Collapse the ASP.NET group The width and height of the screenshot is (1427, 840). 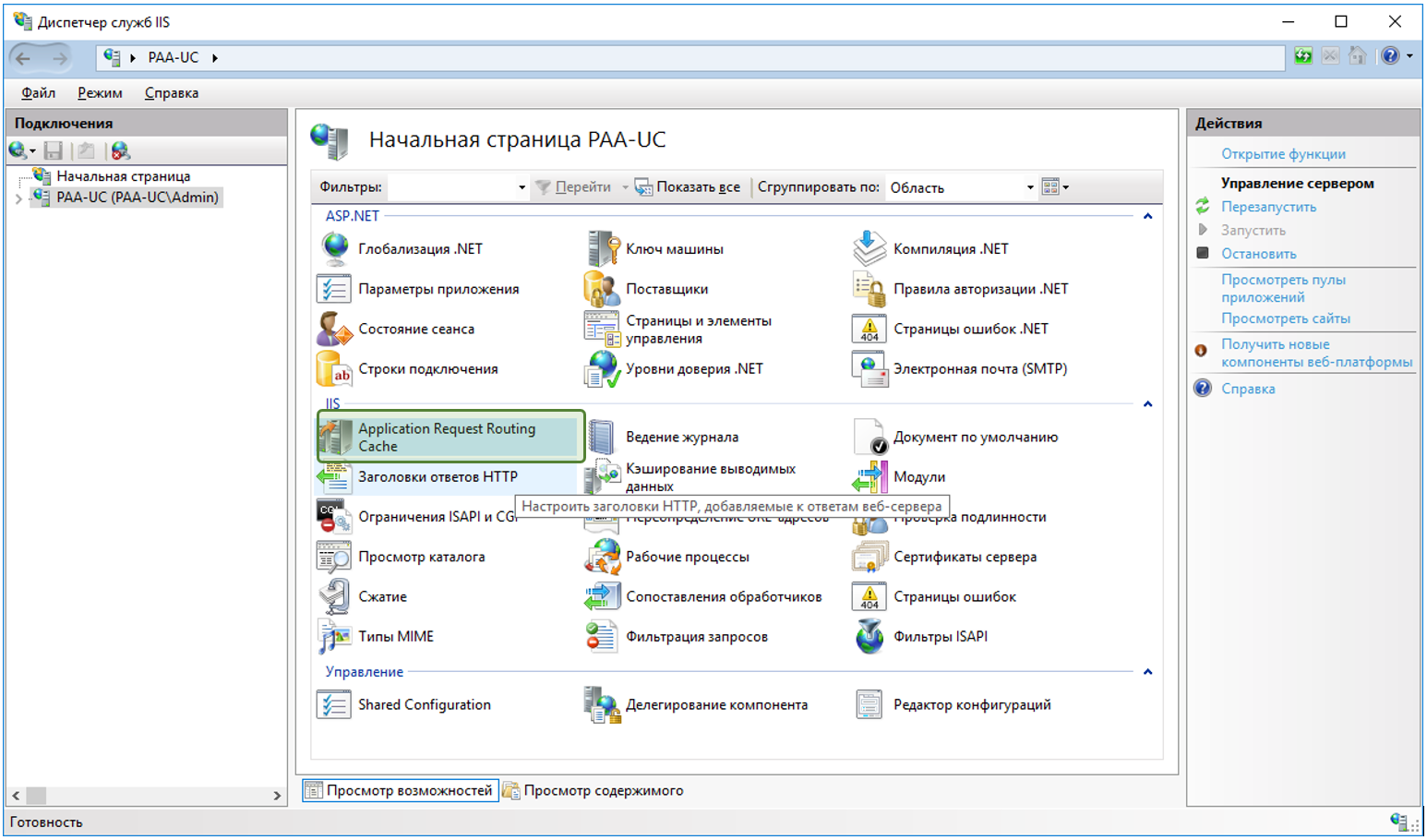(x=1148, y=216)
